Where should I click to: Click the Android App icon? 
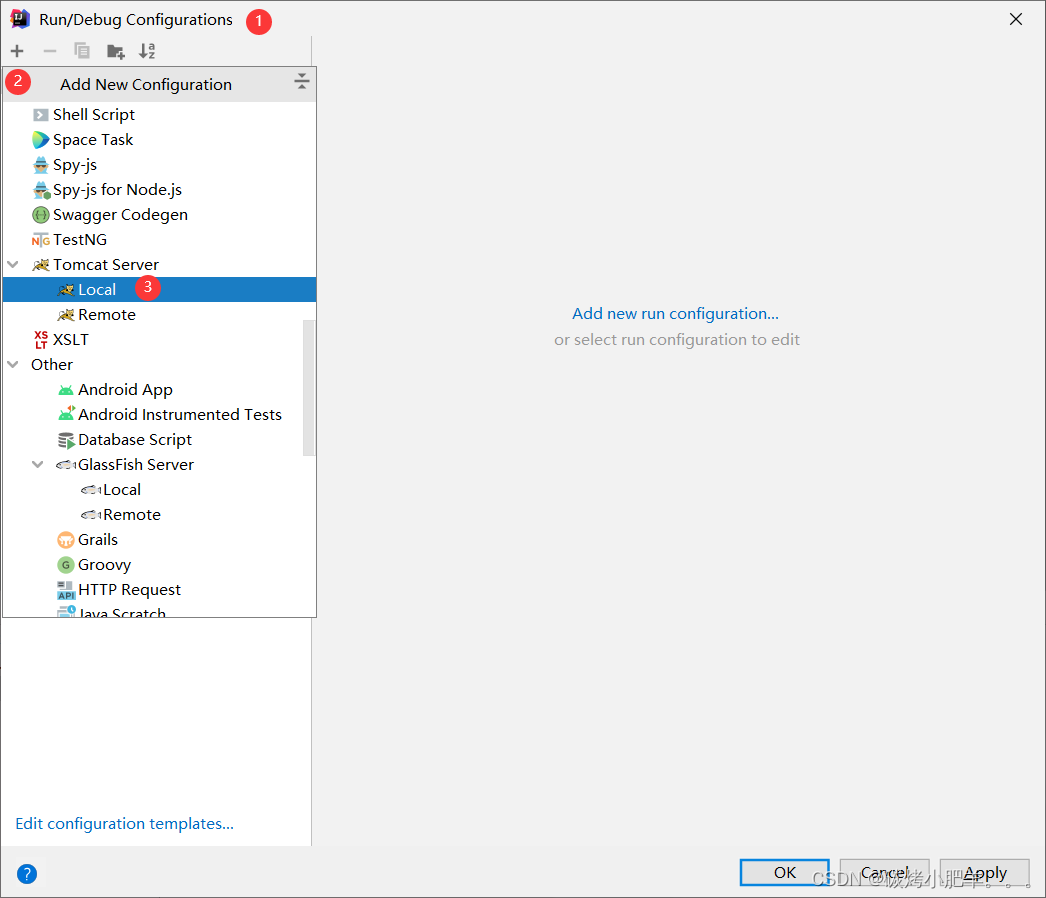[x=65, y=390]
